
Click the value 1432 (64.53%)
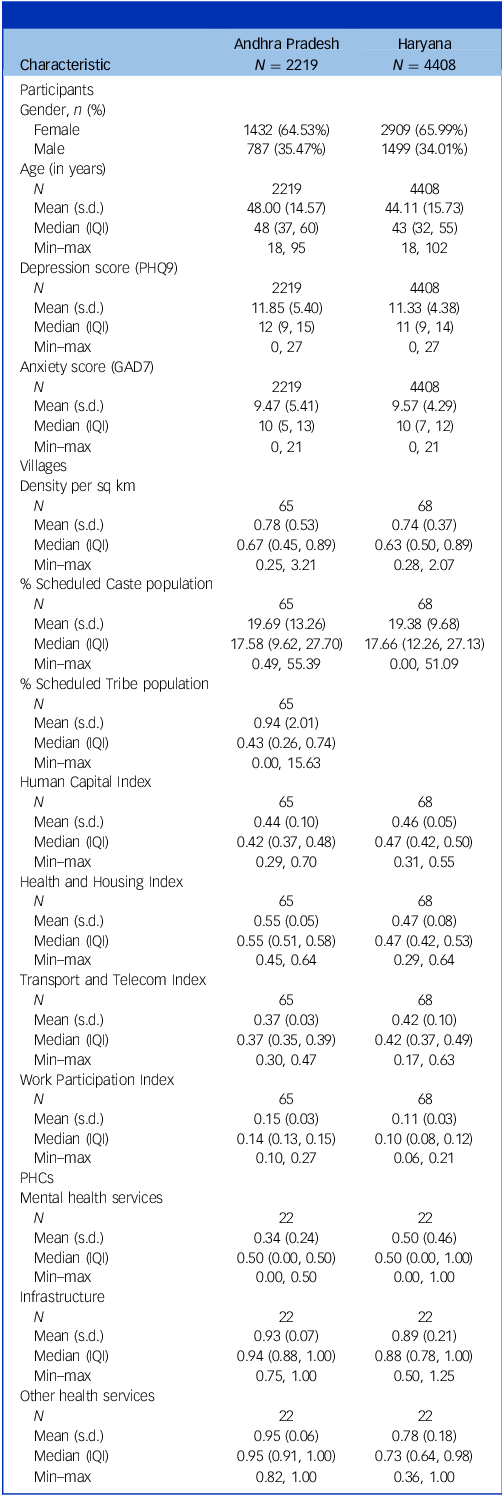pos(286,129)
